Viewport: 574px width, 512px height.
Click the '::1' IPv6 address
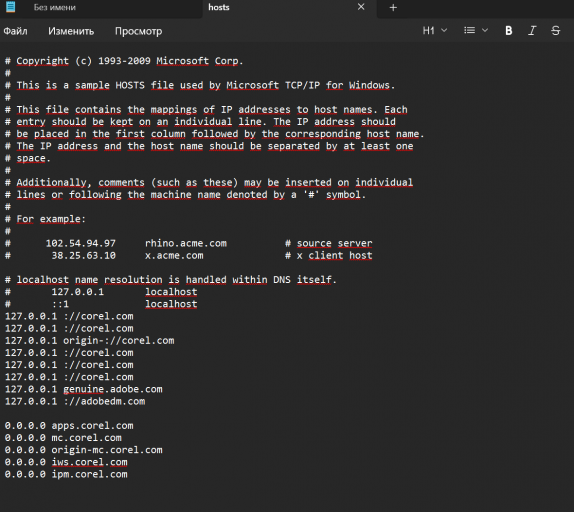coord(60,304)
